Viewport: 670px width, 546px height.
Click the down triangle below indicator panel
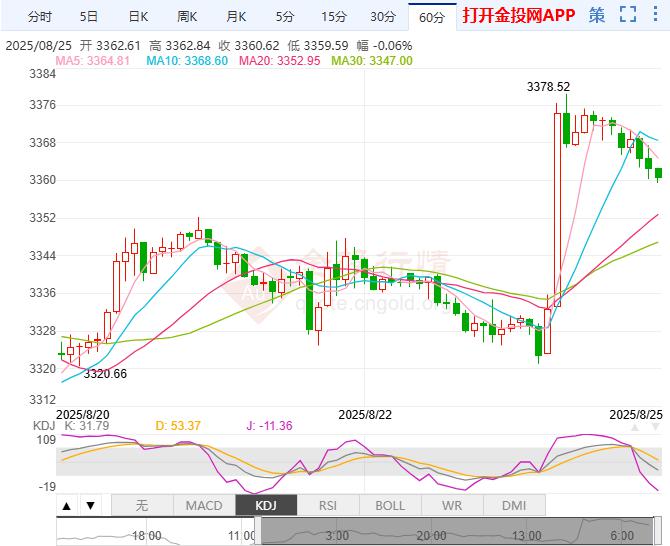pos(91,506)
